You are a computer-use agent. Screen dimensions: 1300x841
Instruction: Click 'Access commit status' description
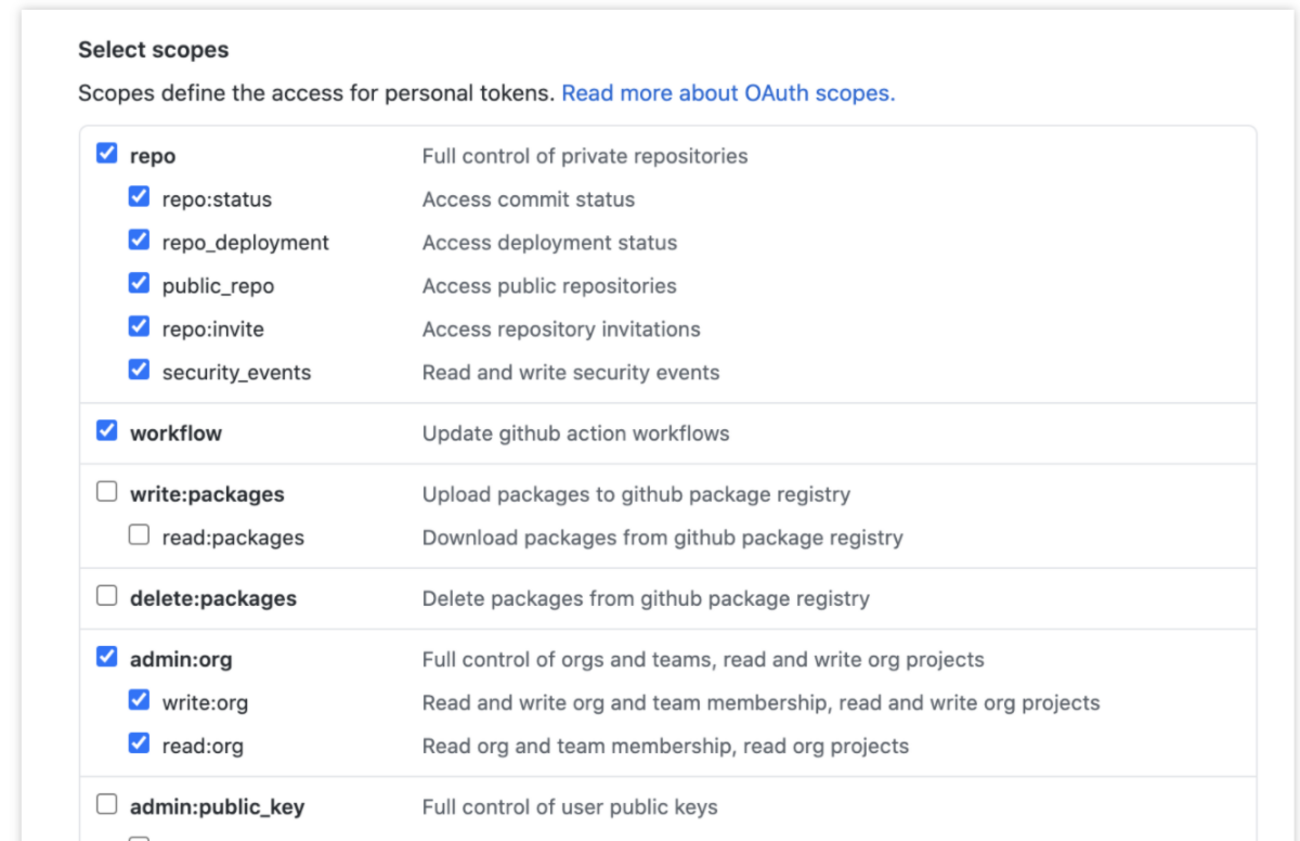point(528,199)
